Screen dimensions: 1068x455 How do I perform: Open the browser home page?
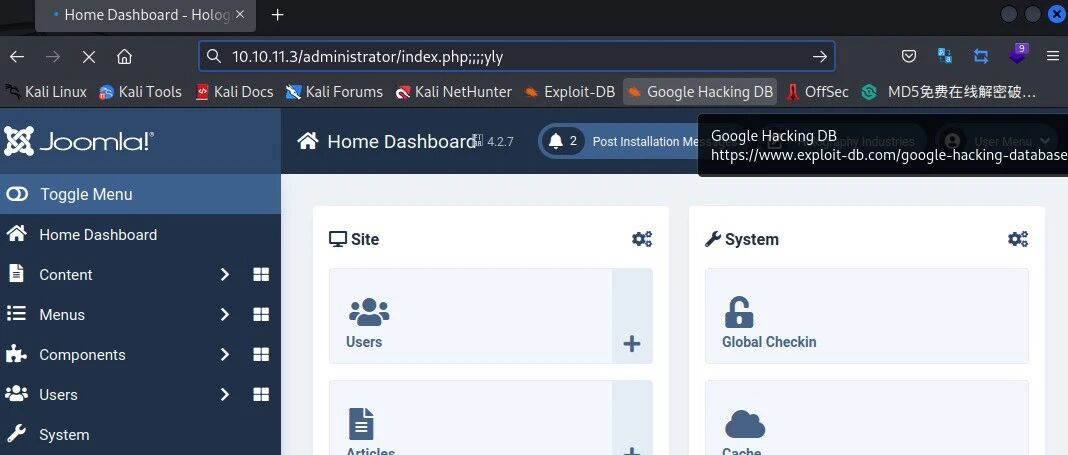point(124,57)
